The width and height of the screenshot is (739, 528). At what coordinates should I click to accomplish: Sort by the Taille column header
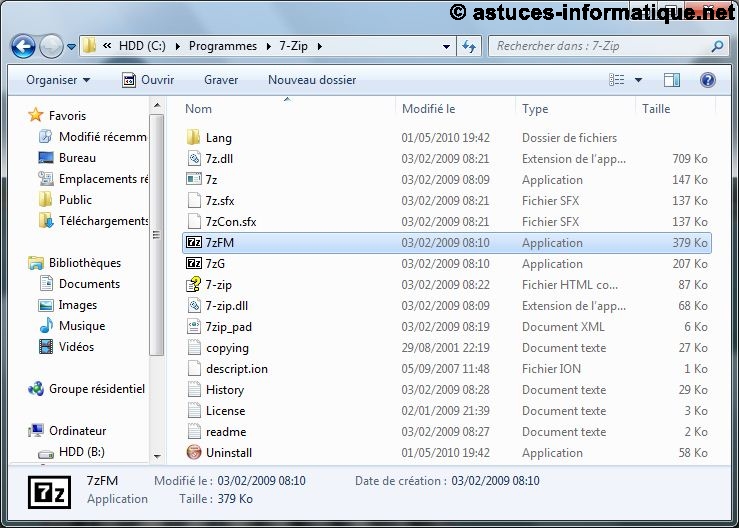coord(676,109)
